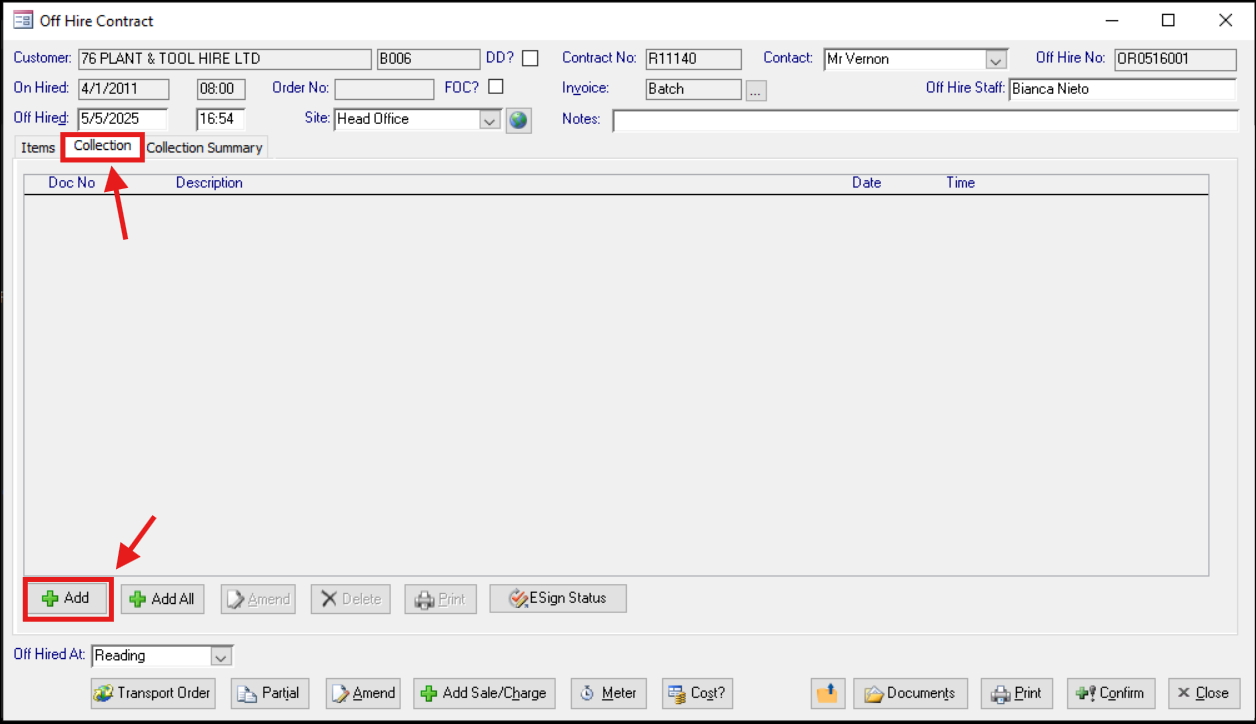Tick the FOC? checkbox
The width and height of the screenshot is (1256, 724).
point(495,87)
